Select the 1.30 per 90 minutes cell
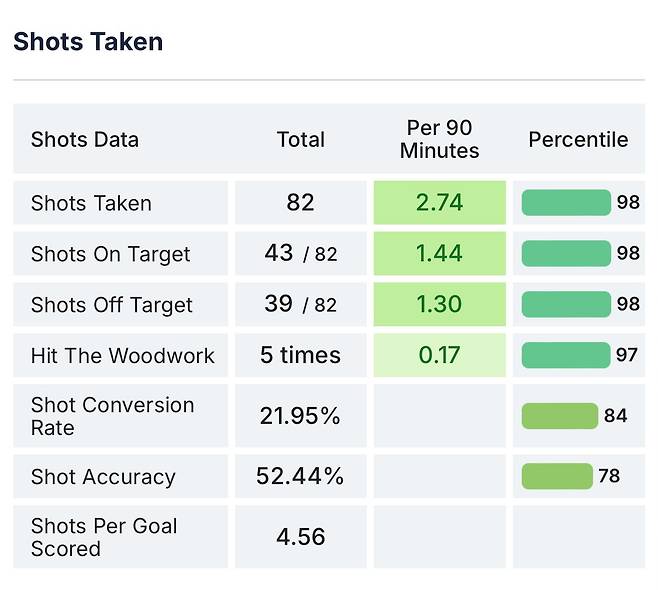 click(x=439, y=304)
